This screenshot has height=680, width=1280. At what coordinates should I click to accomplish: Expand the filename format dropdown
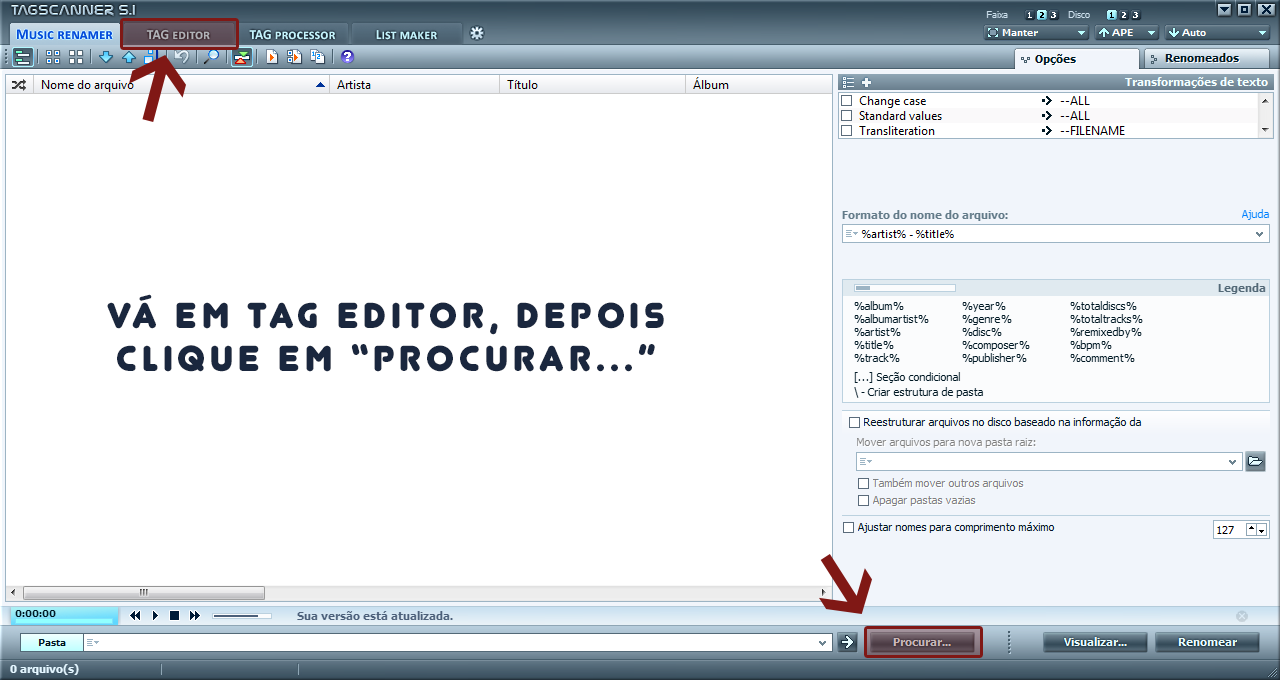pos(1259,234)
